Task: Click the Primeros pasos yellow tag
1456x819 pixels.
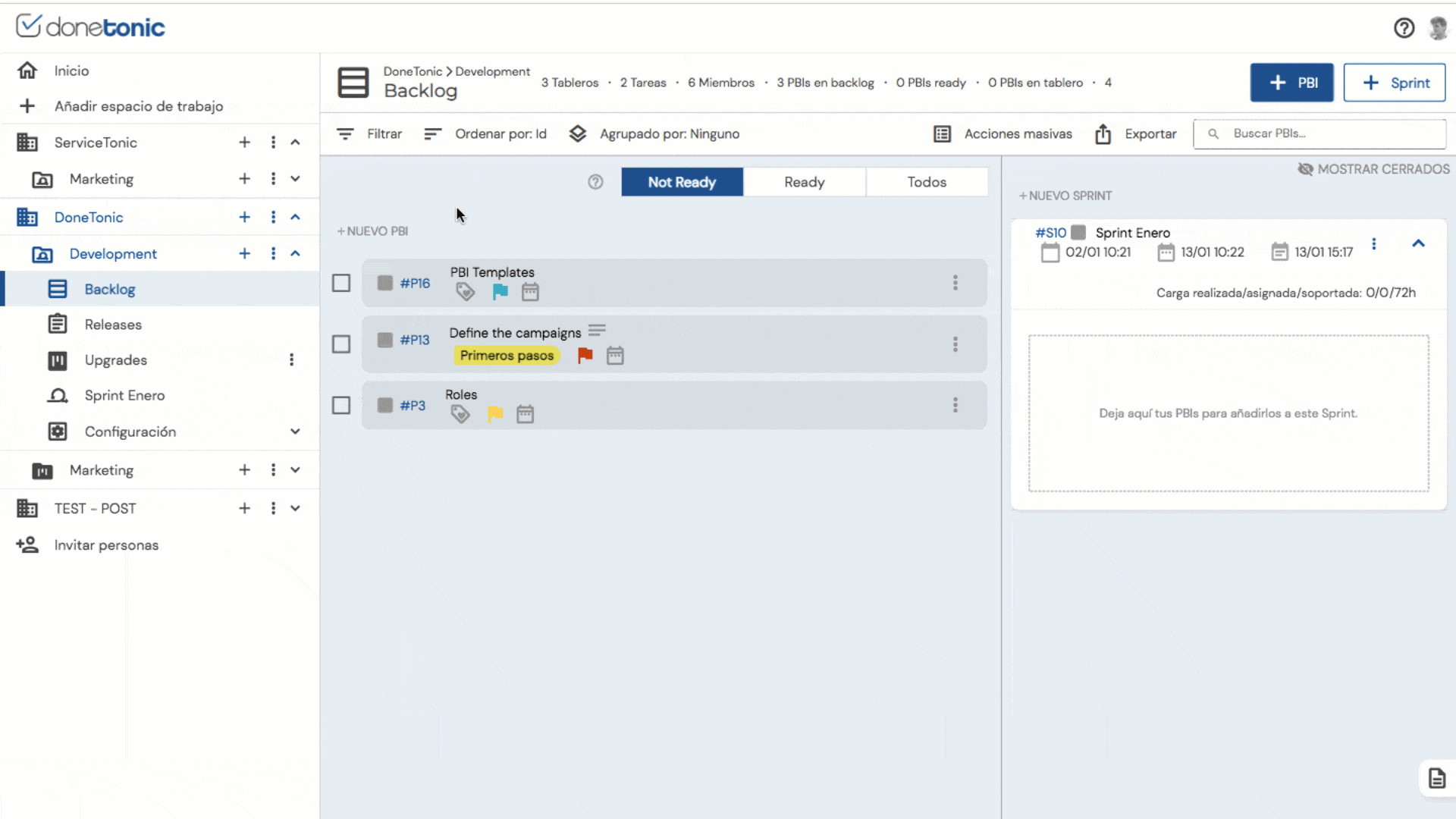Action: (x=507, y=356)
